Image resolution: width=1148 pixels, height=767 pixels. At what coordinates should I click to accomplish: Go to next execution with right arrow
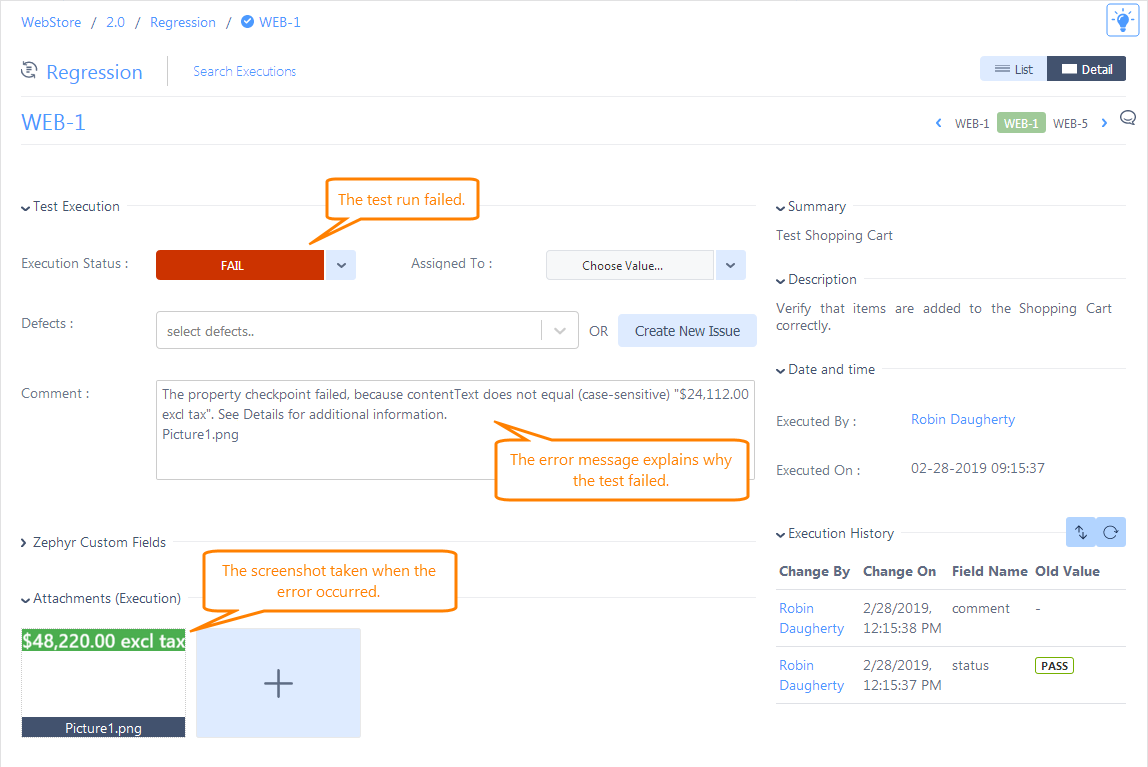pos(1104,122)
